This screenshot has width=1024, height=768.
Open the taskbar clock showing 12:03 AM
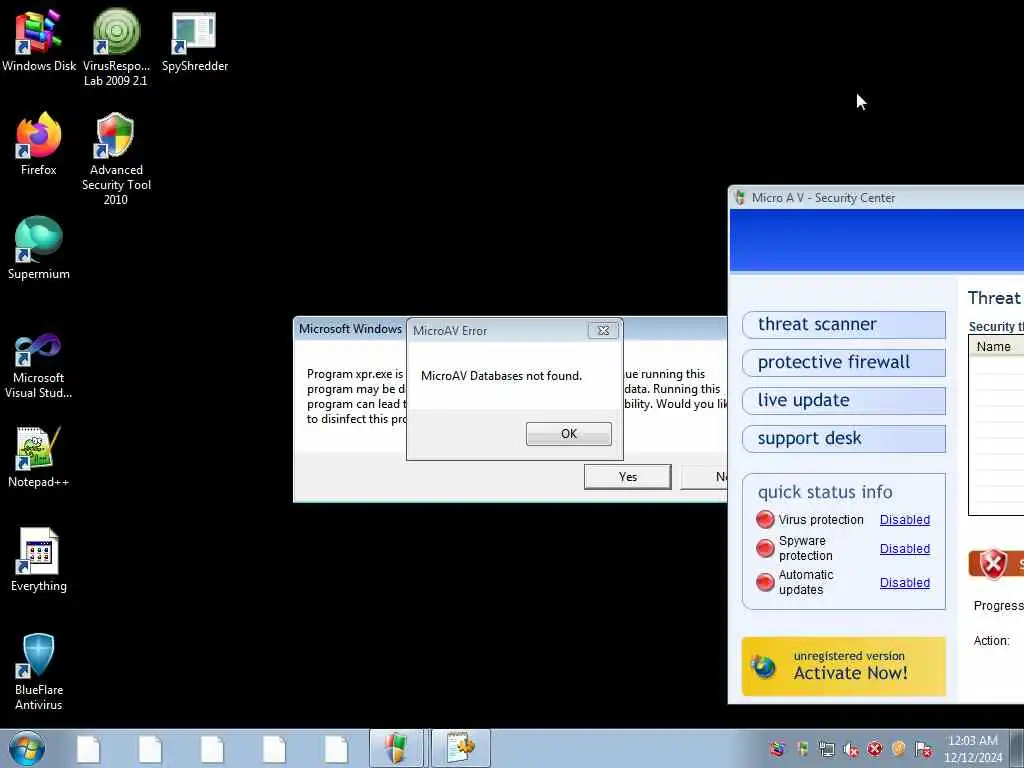pos(972,749)
